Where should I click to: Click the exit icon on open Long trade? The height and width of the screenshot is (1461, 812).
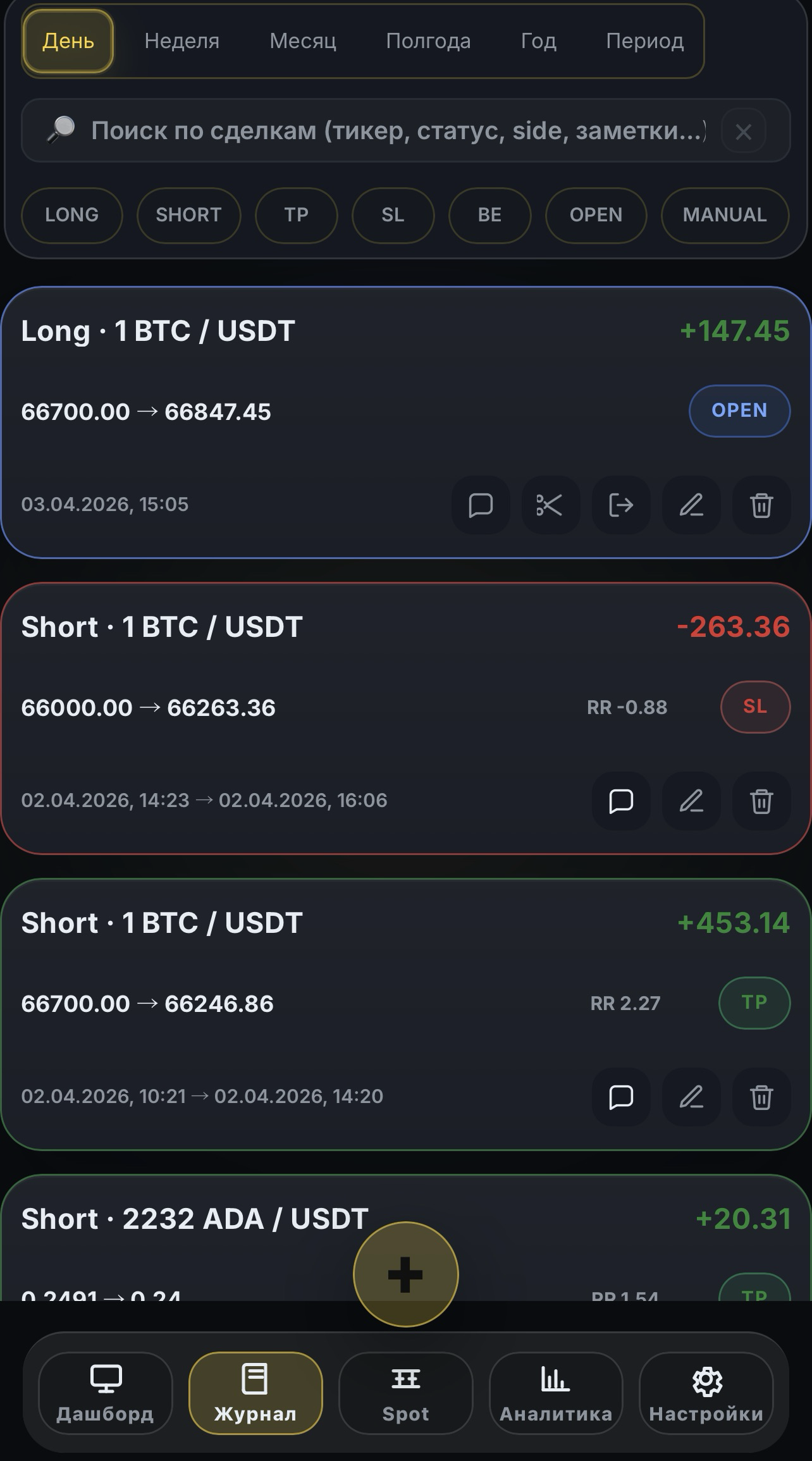tap(620, 505)
